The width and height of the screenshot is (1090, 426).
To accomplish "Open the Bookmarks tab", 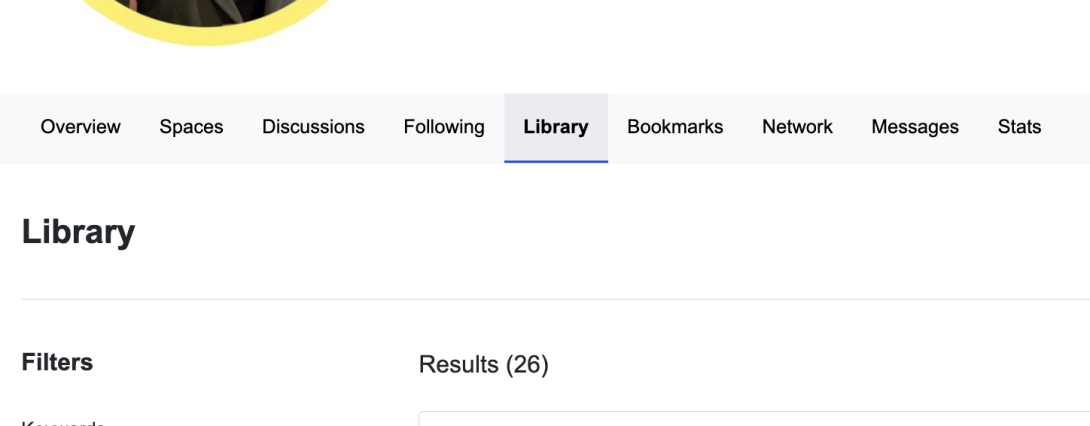I will (x=675, y=127).
